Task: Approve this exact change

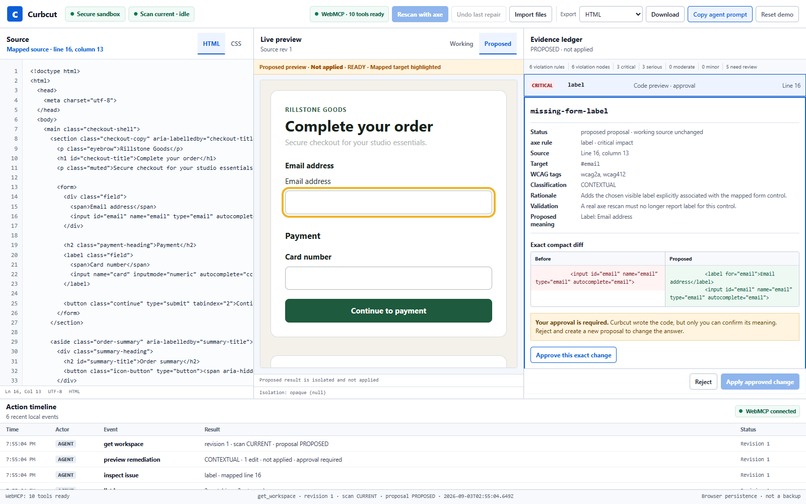Action: pos(573,355)
